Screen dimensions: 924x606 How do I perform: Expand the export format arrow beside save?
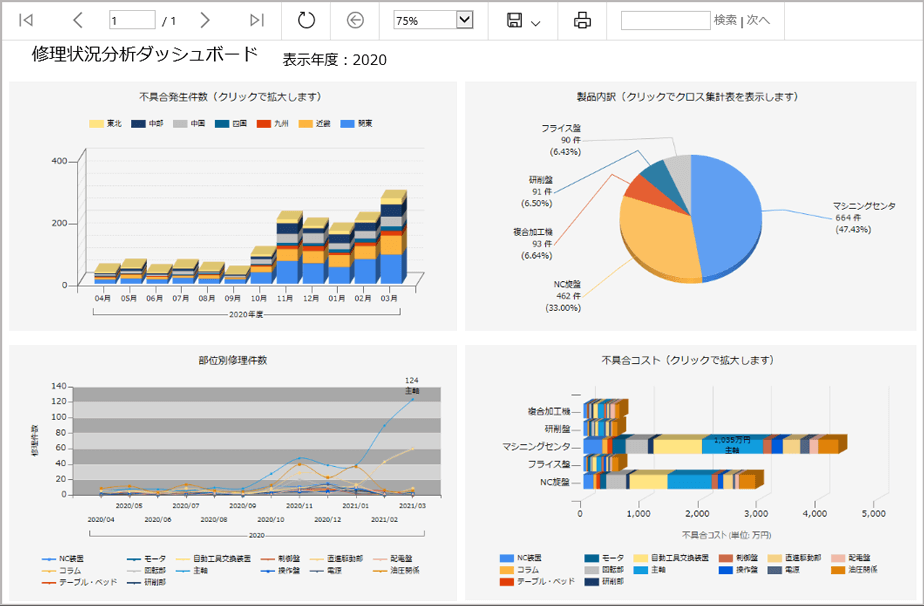click(x=536, y=22)
